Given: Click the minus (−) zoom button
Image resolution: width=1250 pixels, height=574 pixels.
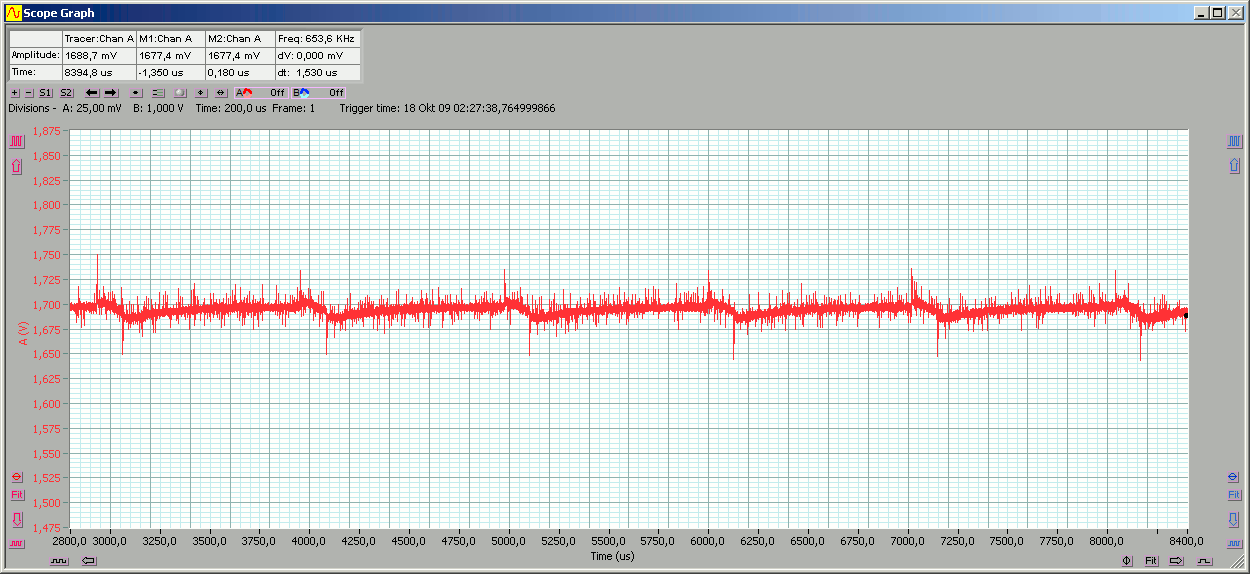Looking at the screenshot, I should click(x=29, y=92).
